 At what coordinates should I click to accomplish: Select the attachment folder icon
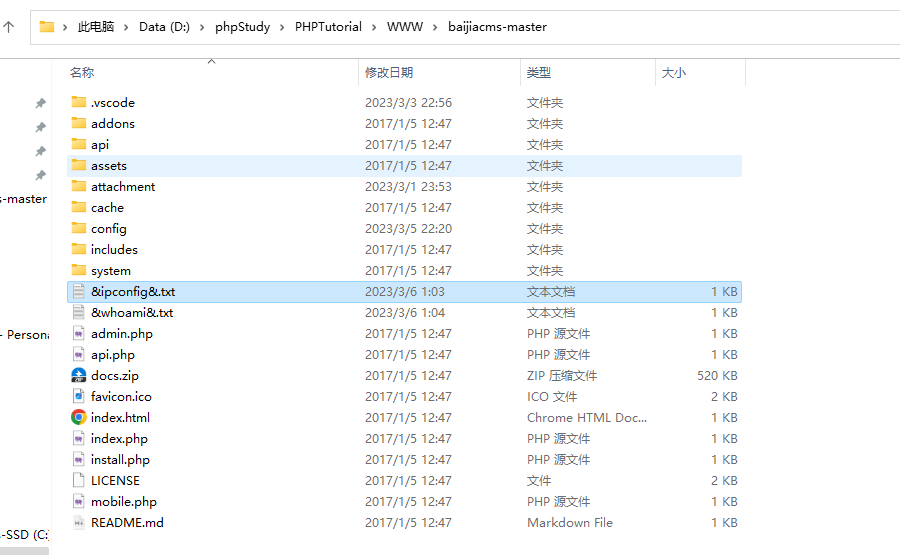coord(79,186)
